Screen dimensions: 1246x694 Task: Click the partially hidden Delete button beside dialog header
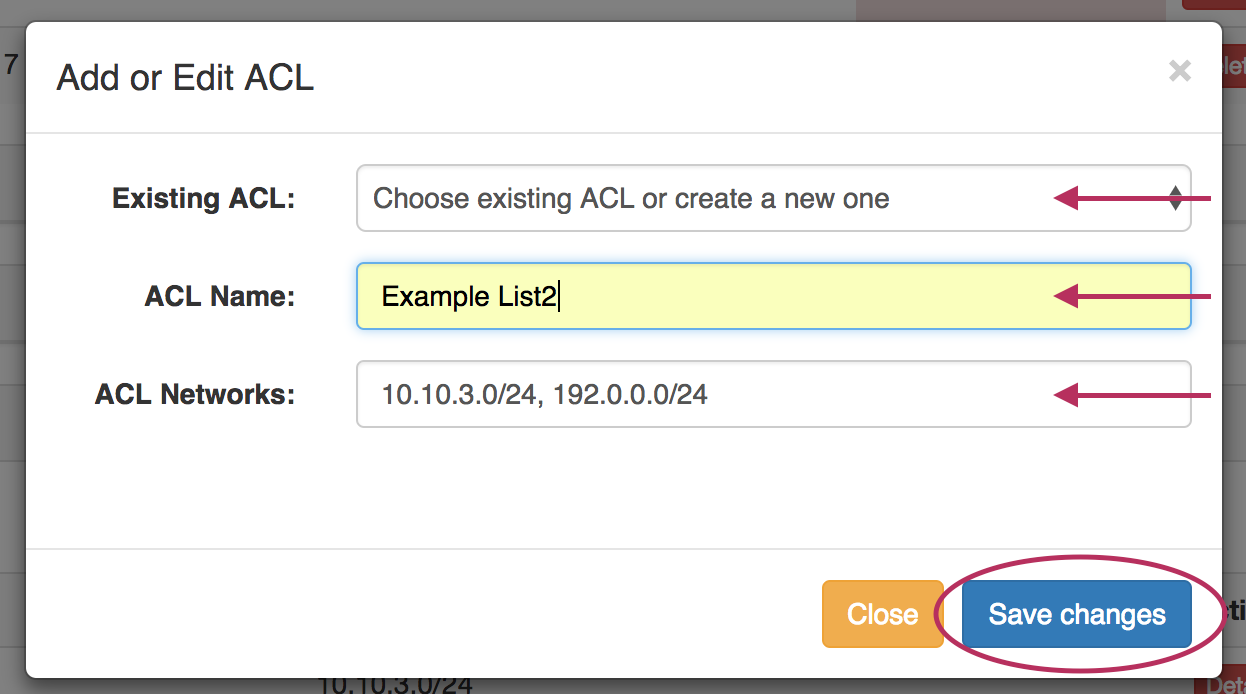pyautogui.click(x=1233, y=68)
